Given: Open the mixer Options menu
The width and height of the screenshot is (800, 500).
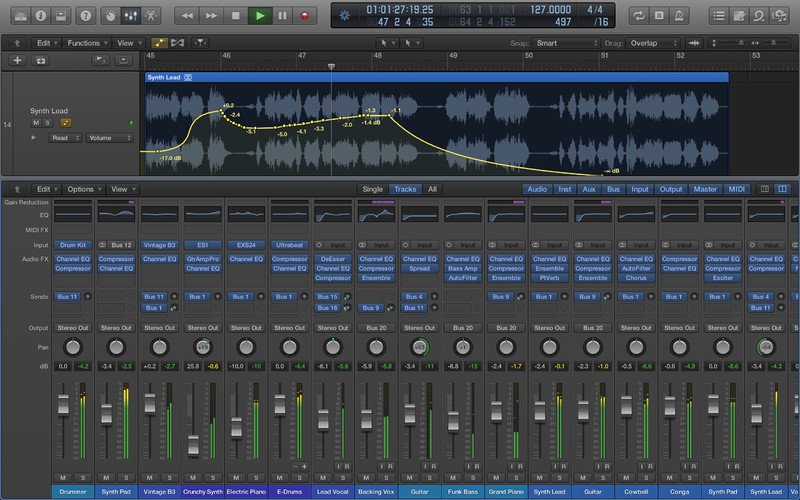Looking at the screenshot, I should 83,189.
